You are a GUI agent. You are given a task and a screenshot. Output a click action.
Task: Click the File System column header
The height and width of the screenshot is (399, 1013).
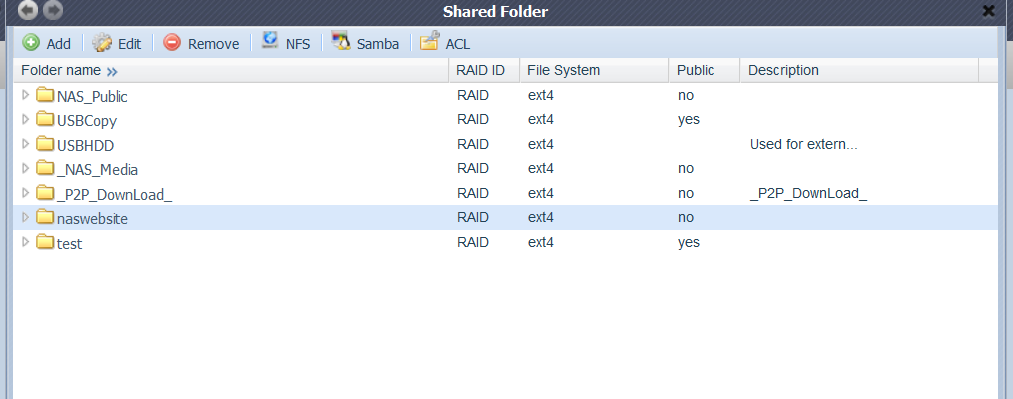(x=594, y=70)
